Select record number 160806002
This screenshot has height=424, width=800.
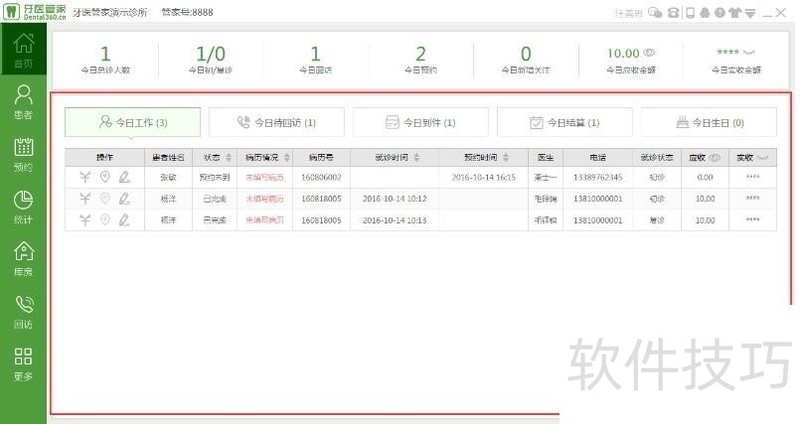pos(321,178)
